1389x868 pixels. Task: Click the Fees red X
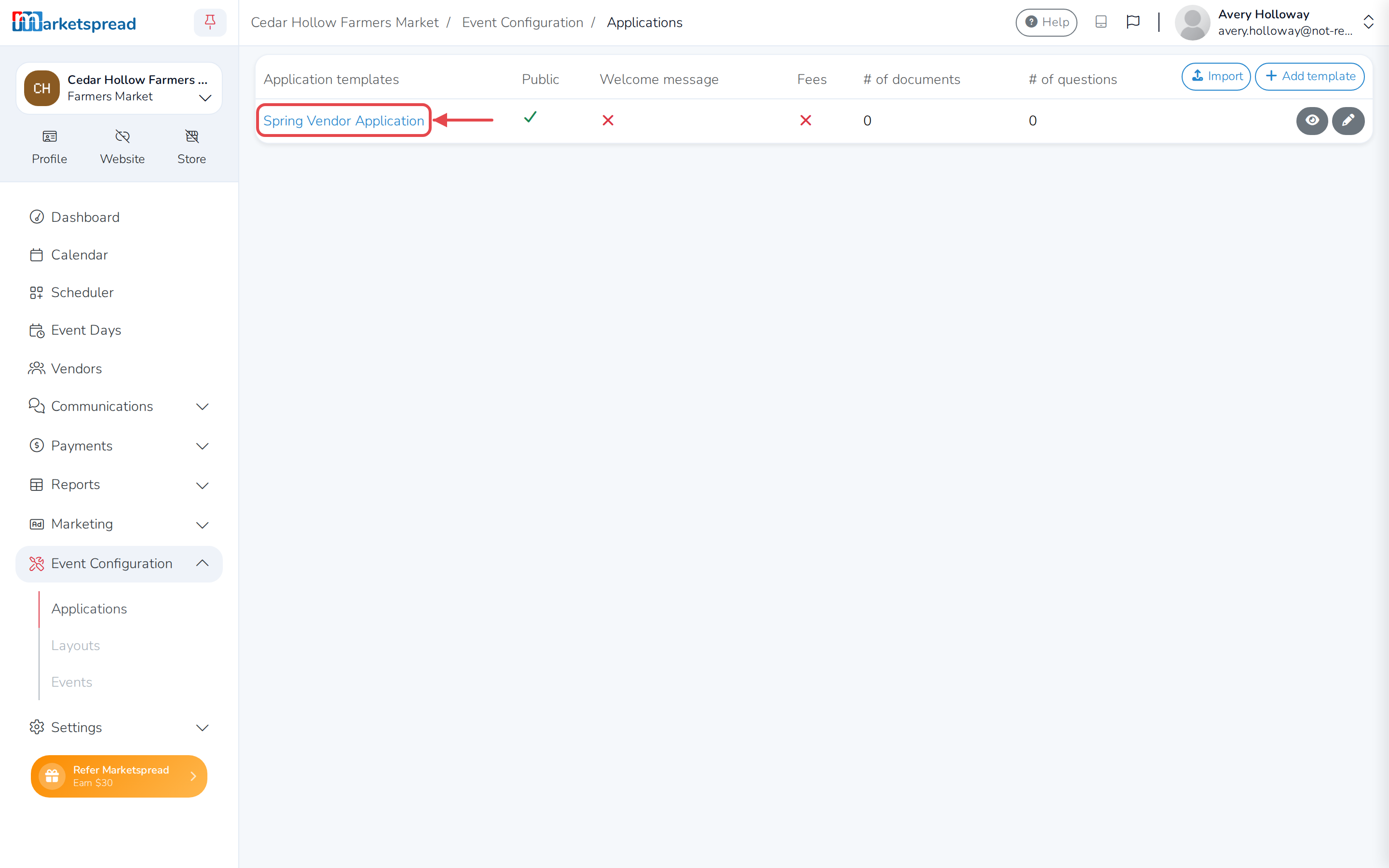coord(806,121)
